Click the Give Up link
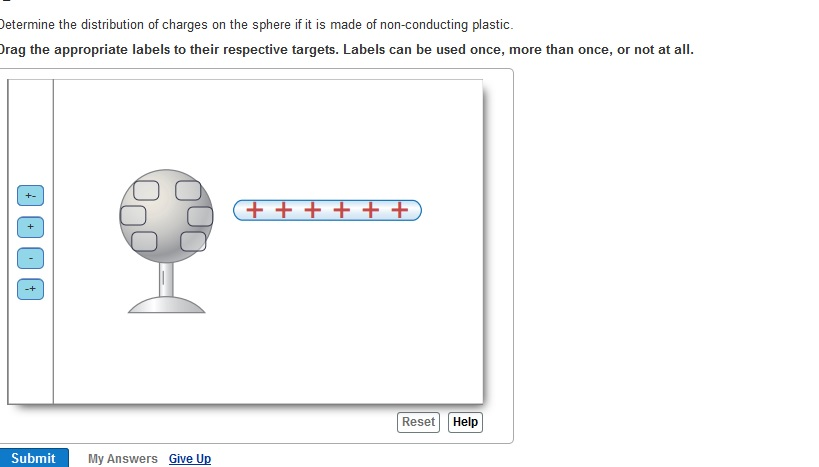Image resolution: width=819 pixels, height=467 pixels. [x=190, y=459]
